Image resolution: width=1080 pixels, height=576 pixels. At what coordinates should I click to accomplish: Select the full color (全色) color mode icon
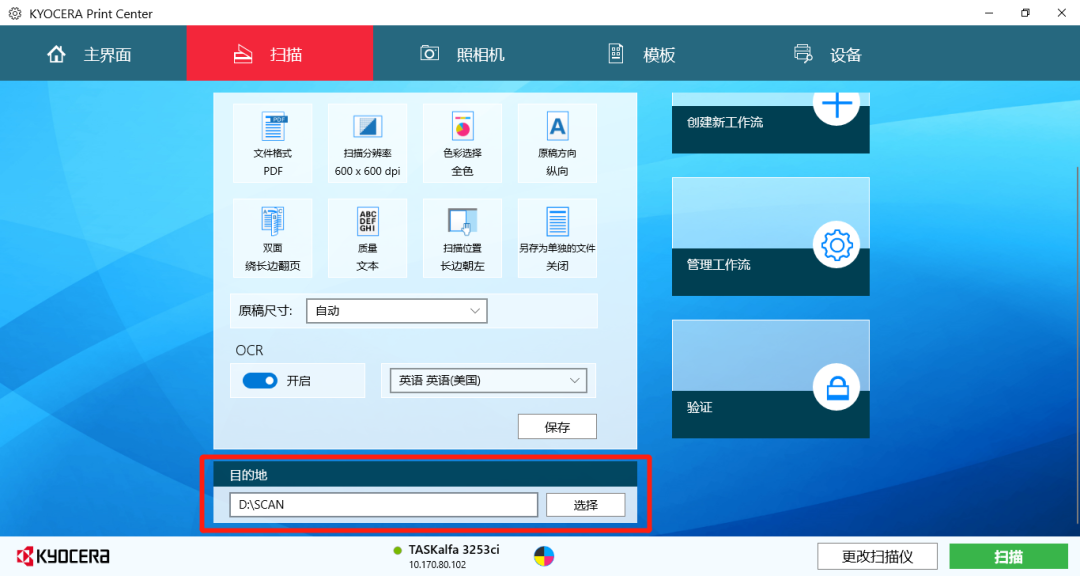click(x=462, y=143)
